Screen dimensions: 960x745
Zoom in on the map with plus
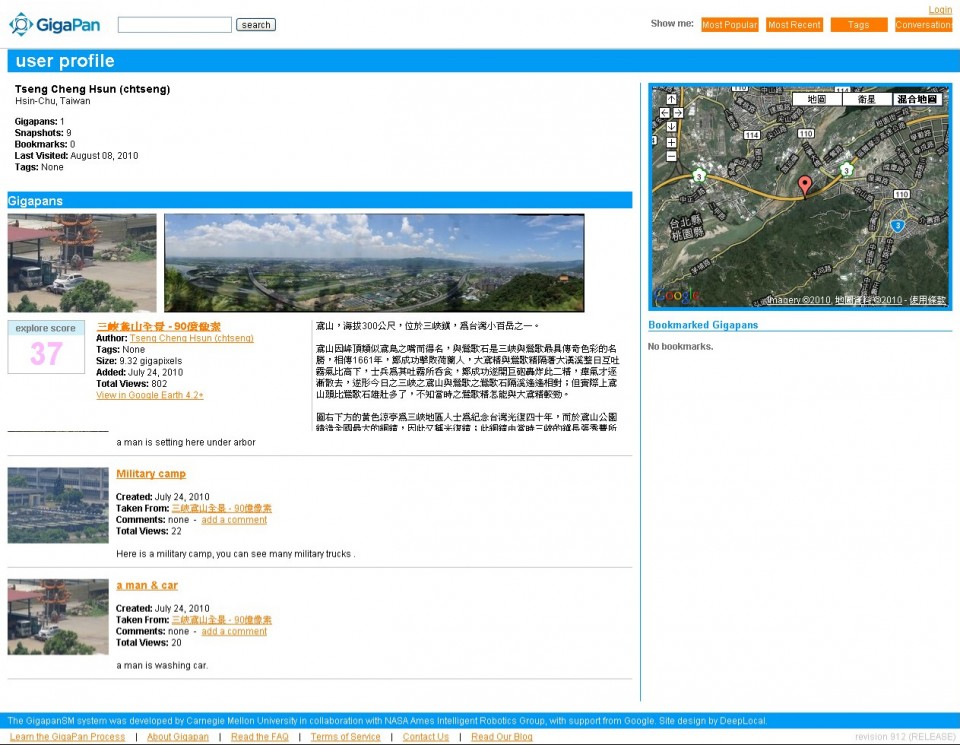[671, 142]
